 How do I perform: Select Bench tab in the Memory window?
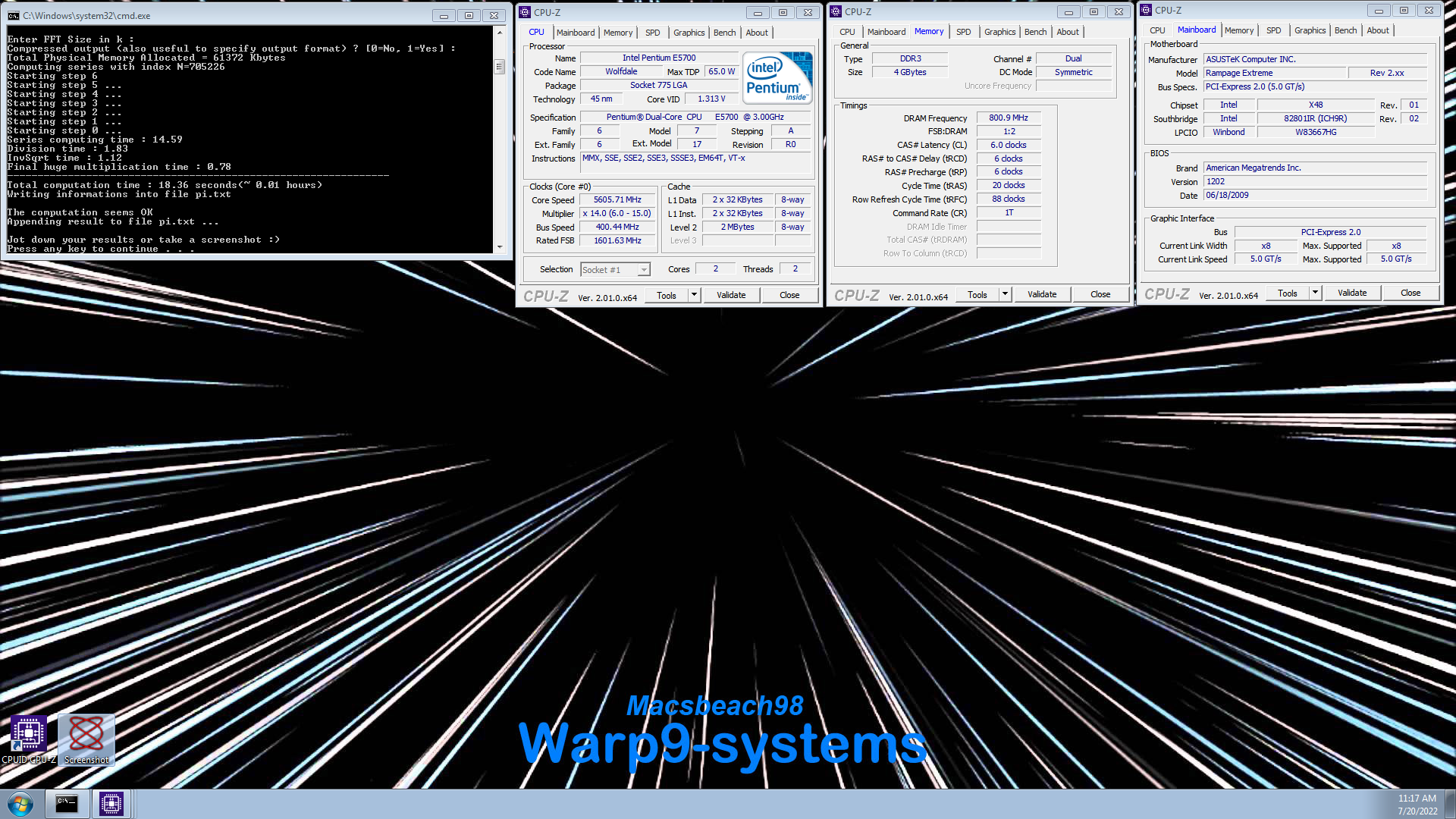(1036, 32)
